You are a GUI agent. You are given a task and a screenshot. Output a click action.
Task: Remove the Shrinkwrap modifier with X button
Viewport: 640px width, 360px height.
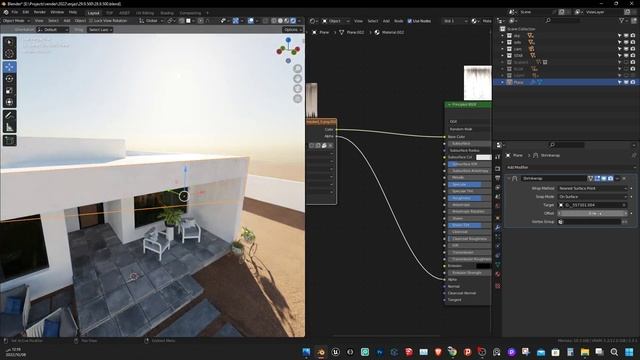click(624, 178)
